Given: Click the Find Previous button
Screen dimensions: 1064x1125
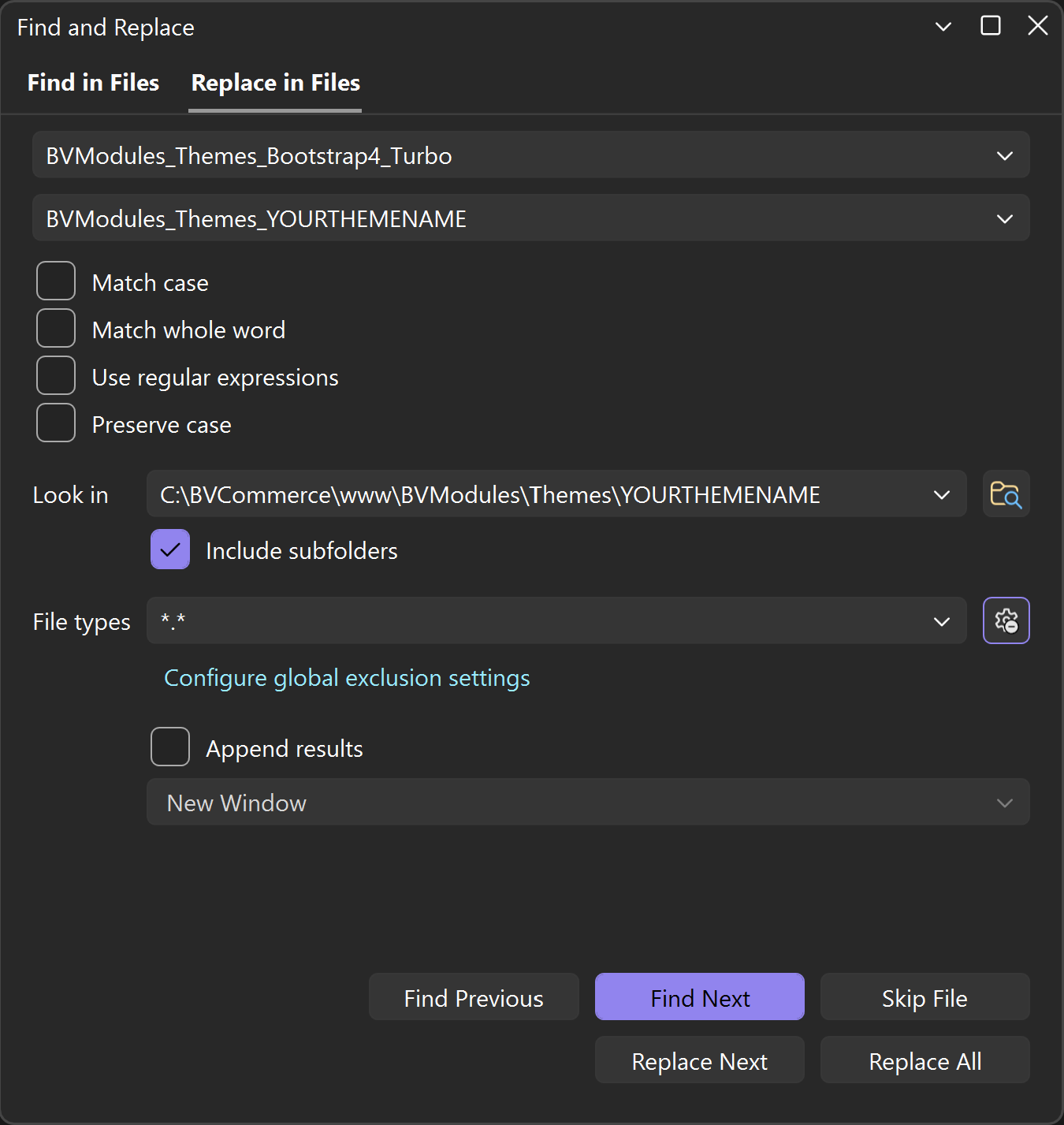Looking at the screenshot, I should [x=474, y=997].
